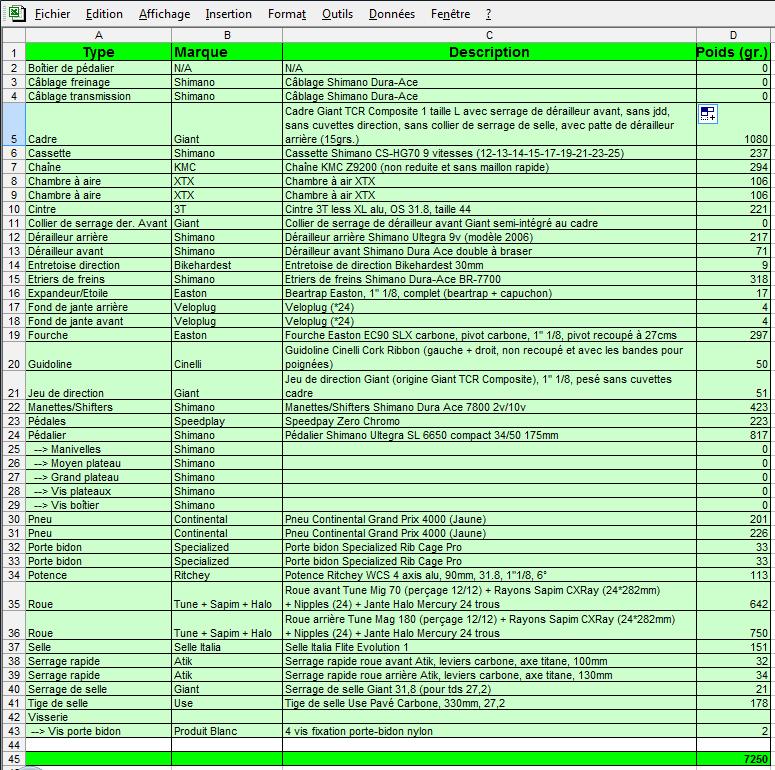This screenshot has width=775, height=770.
Task: Select the Etriers de freins cell
Action: 98,279
